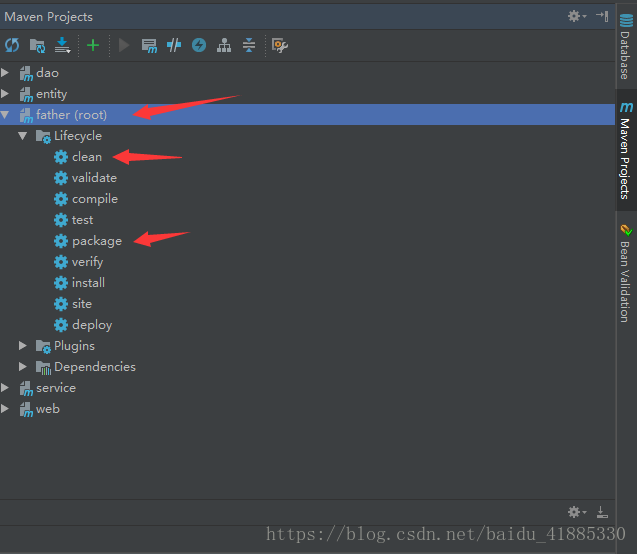
Task: Toggle skip tests mode lightning icon
Action: [x=199, y=45]
